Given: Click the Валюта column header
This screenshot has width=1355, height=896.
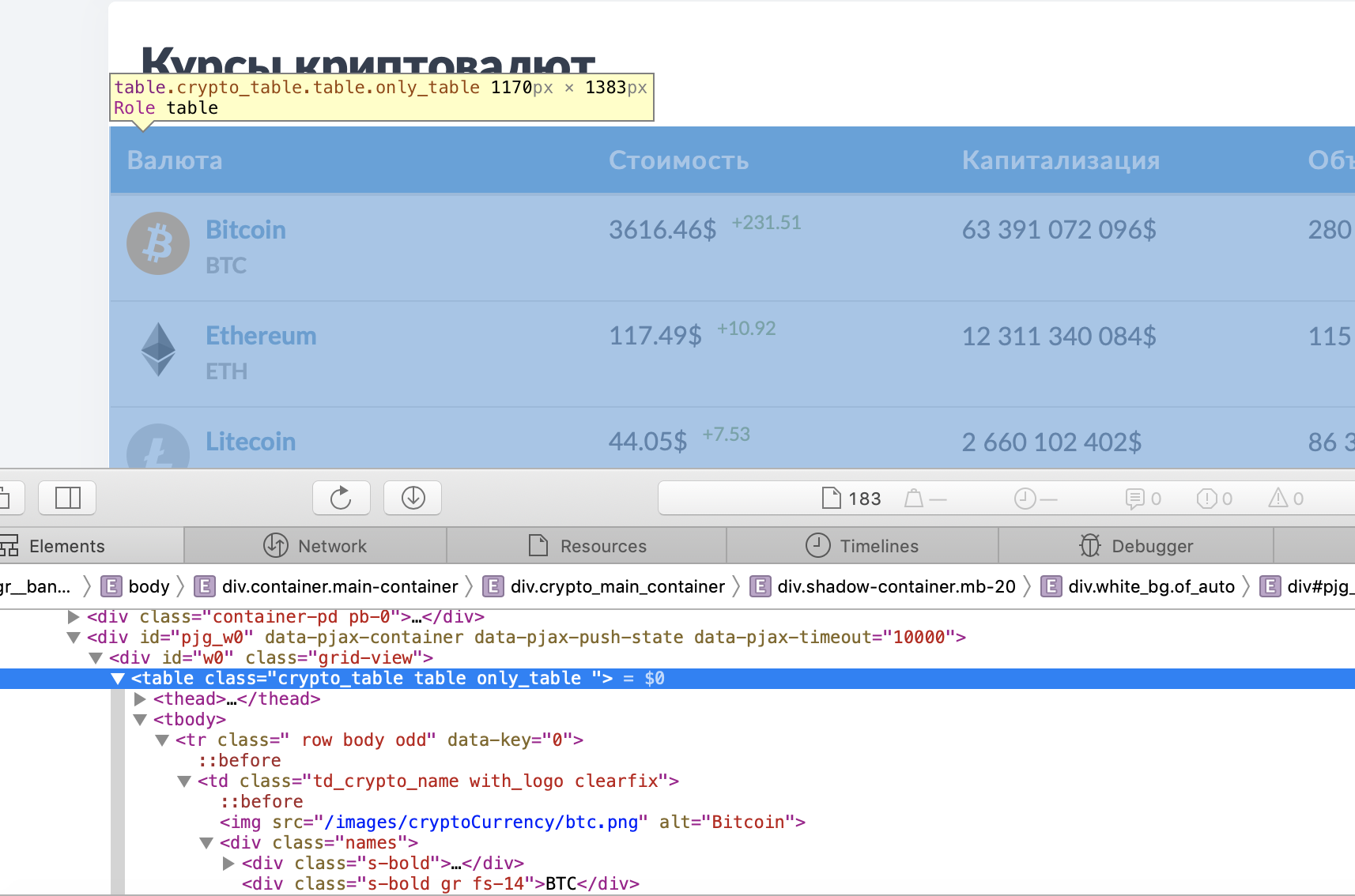Looking at the screenshot, I should (175, 160).
